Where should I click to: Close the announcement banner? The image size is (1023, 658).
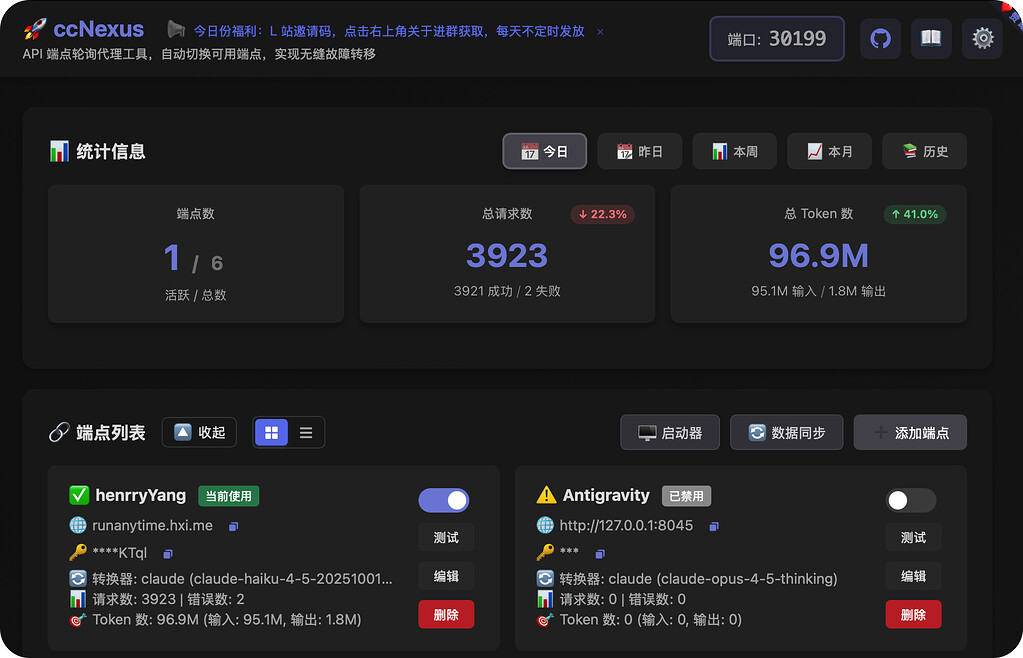[600, 31]
